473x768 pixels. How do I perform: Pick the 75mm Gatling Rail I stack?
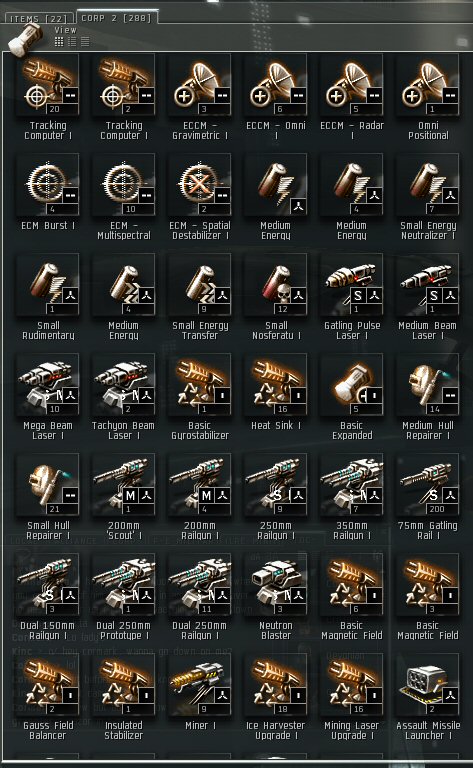(x=428, y=485)
